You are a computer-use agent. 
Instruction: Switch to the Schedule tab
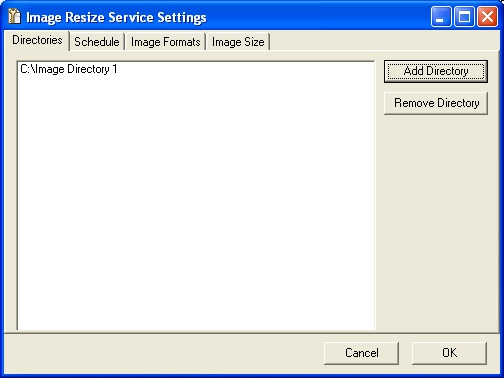click(97, 42)
